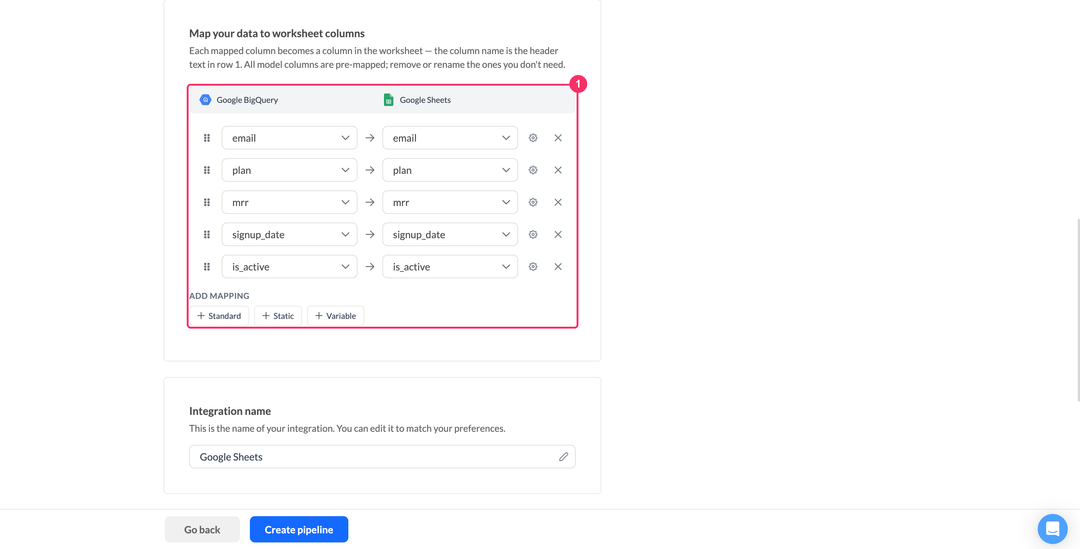Click the 'Google Sheets' column header text
Image resolution: width=1080 pixels, height=549 pixels.
point(425,100)
